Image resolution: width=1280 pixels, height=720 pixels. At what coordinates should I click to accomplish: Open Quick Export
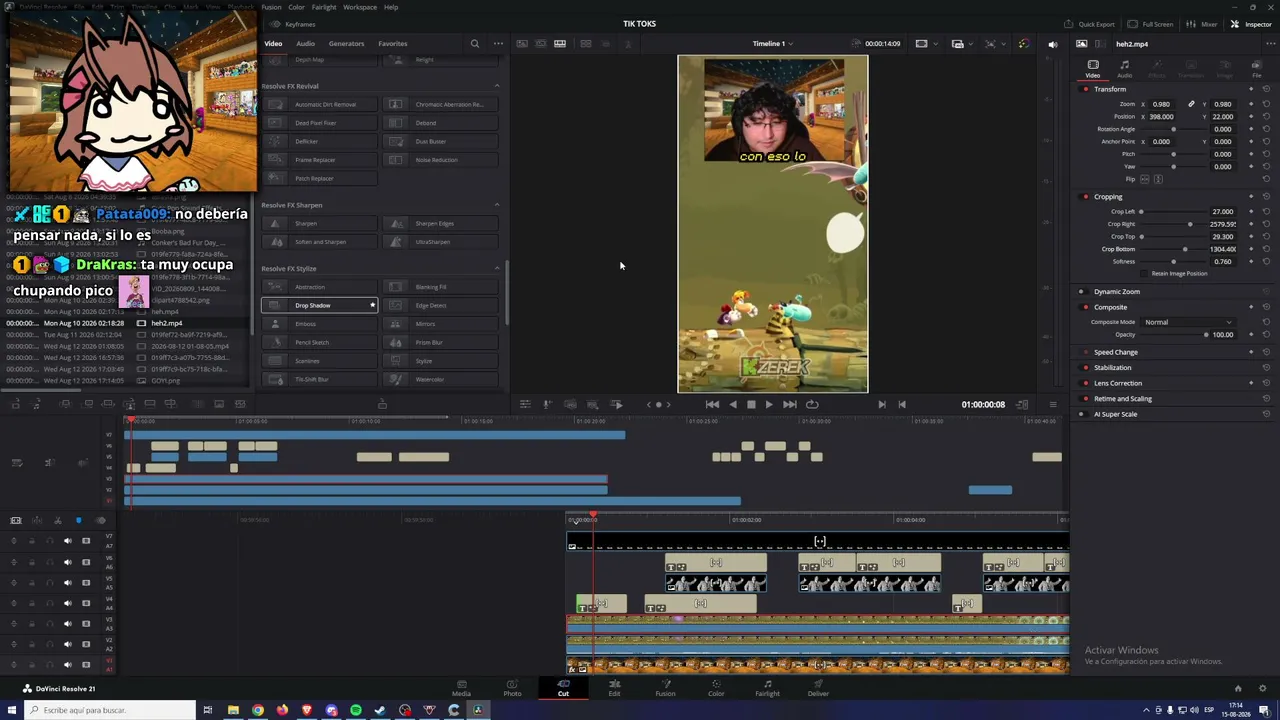[x=1090, y=24]
